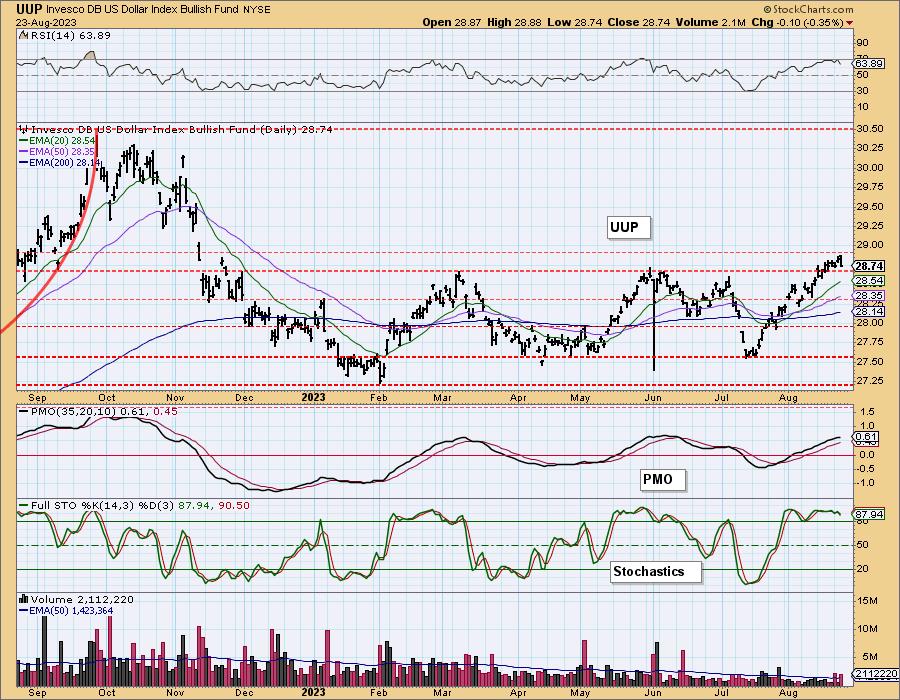Click the StockCharts.com copyright text
This screenshot has height=700, width=900.
coord(808,9)
